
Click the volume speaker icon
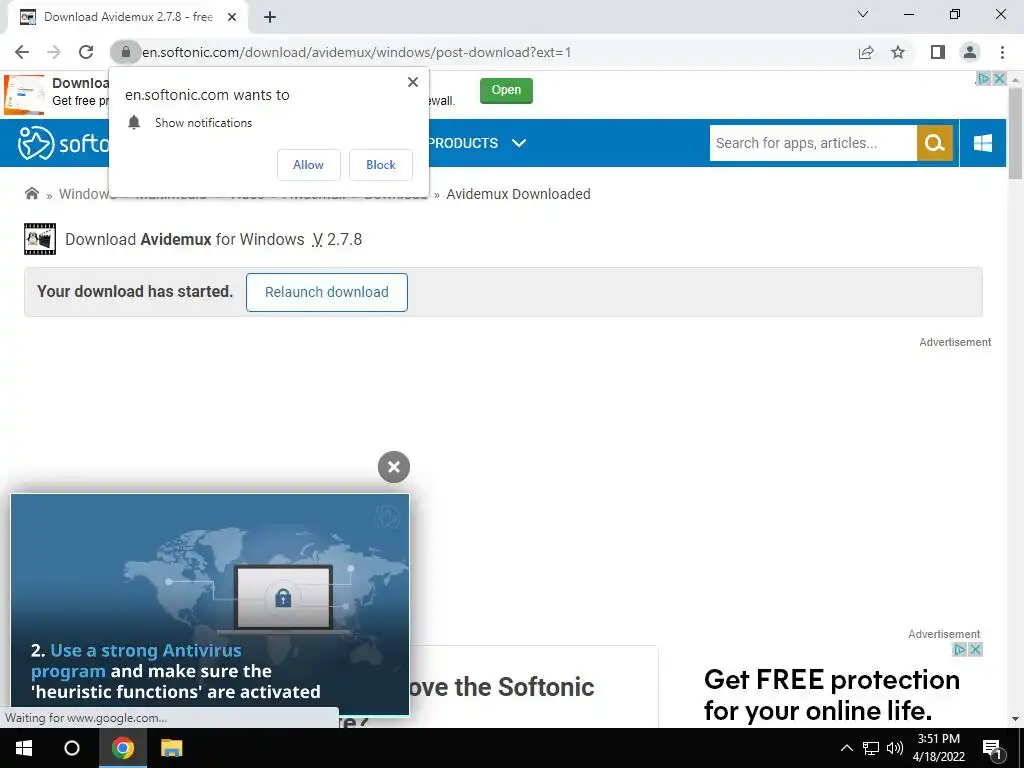[x=895, y=748]
